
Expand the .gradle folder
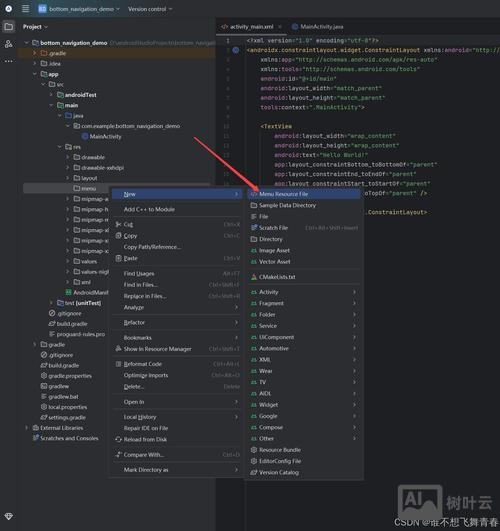(35, 53)
